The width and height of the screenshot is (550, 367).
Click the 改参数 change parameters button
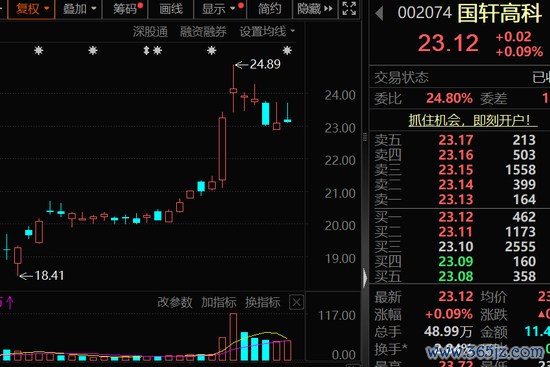[175, 302]
